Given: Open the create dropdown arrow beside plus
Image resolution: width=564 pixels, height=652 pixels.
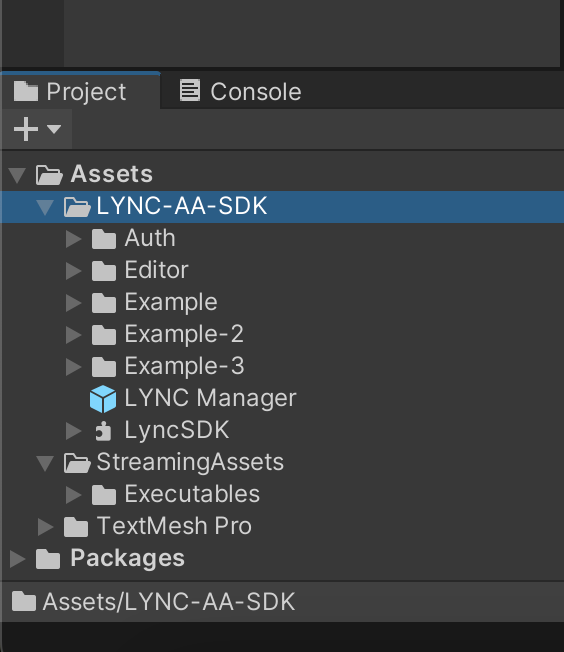Looking at the screenshot, I should 54,129.
